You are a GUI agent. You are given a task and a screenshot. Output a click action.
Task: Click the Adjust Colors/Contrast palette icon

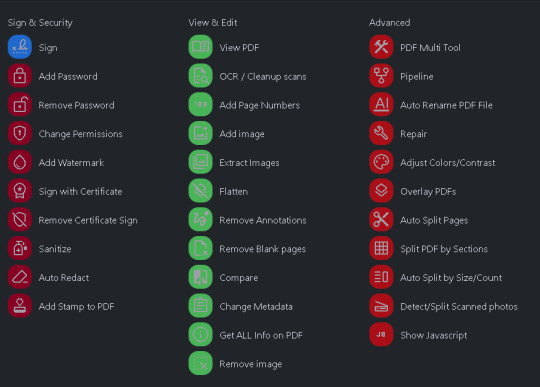click(x=381, y=162)
